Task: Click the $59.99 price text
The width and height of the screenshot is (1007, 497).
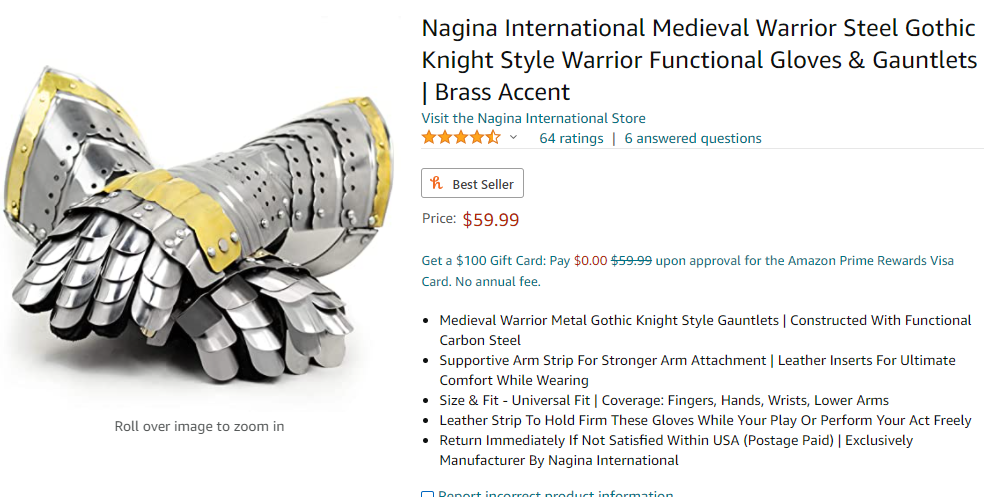Action: (x=491, y=220)
